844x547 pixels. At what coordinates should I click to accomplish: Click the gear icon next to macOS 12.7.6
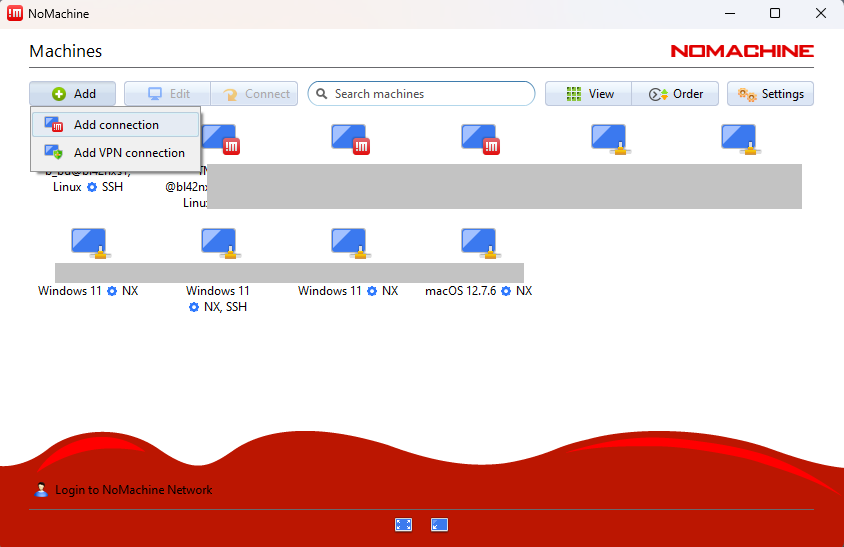pyautogui.click(x=506, y=291)
